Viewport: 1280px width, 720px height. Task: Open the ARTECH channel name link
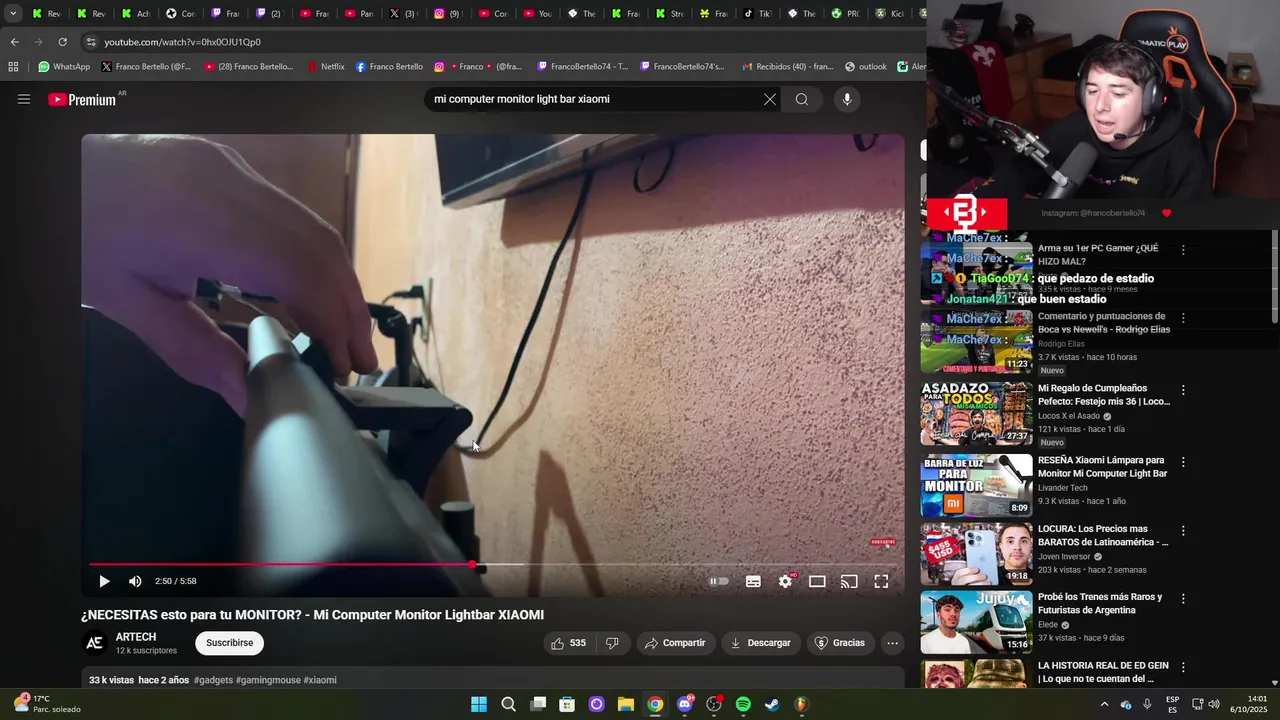pyautogui.click(x=136, y=637)
